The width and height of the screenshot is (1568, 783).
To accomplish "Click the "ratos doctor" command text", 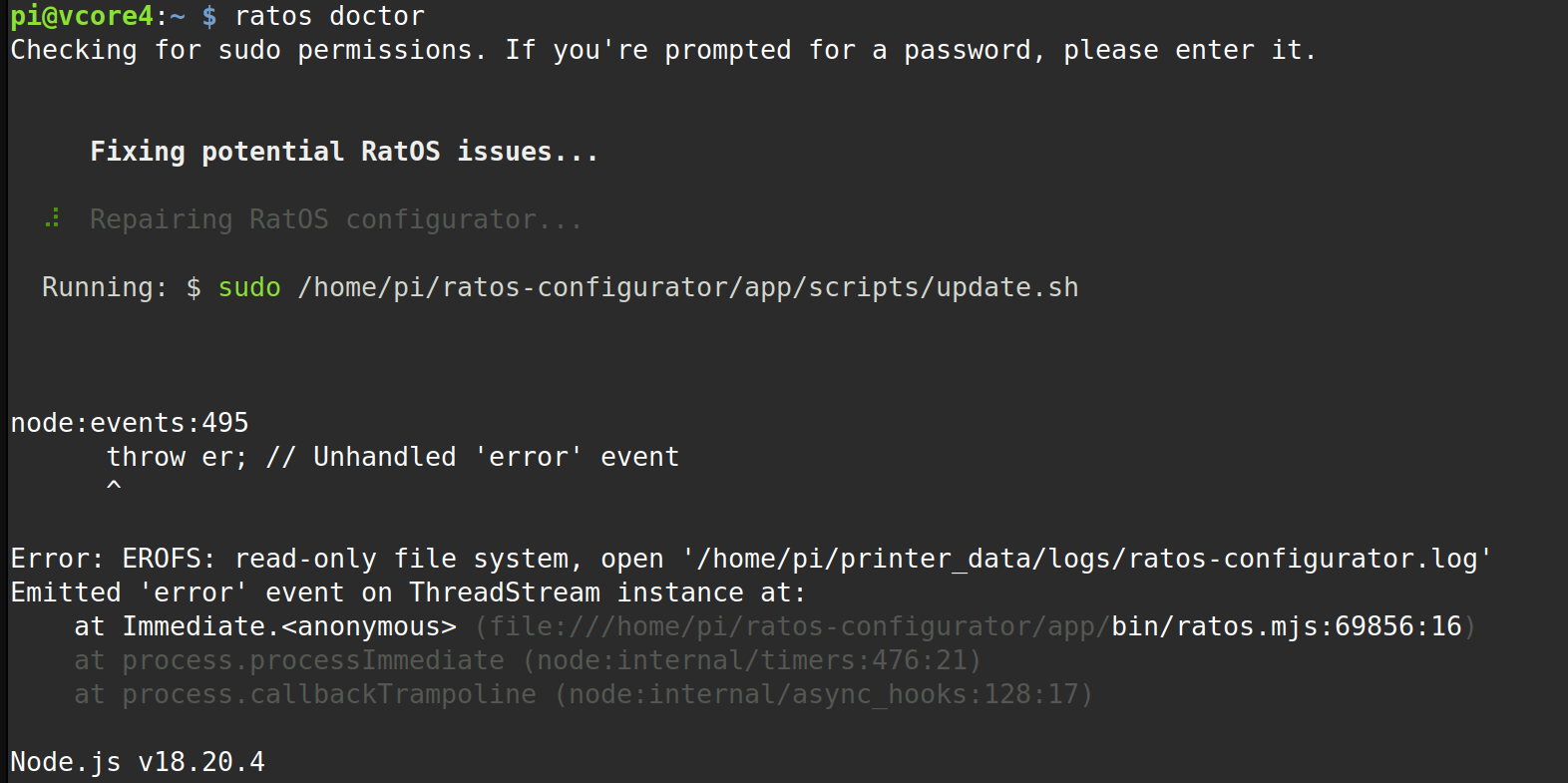I will click(329, 16).
